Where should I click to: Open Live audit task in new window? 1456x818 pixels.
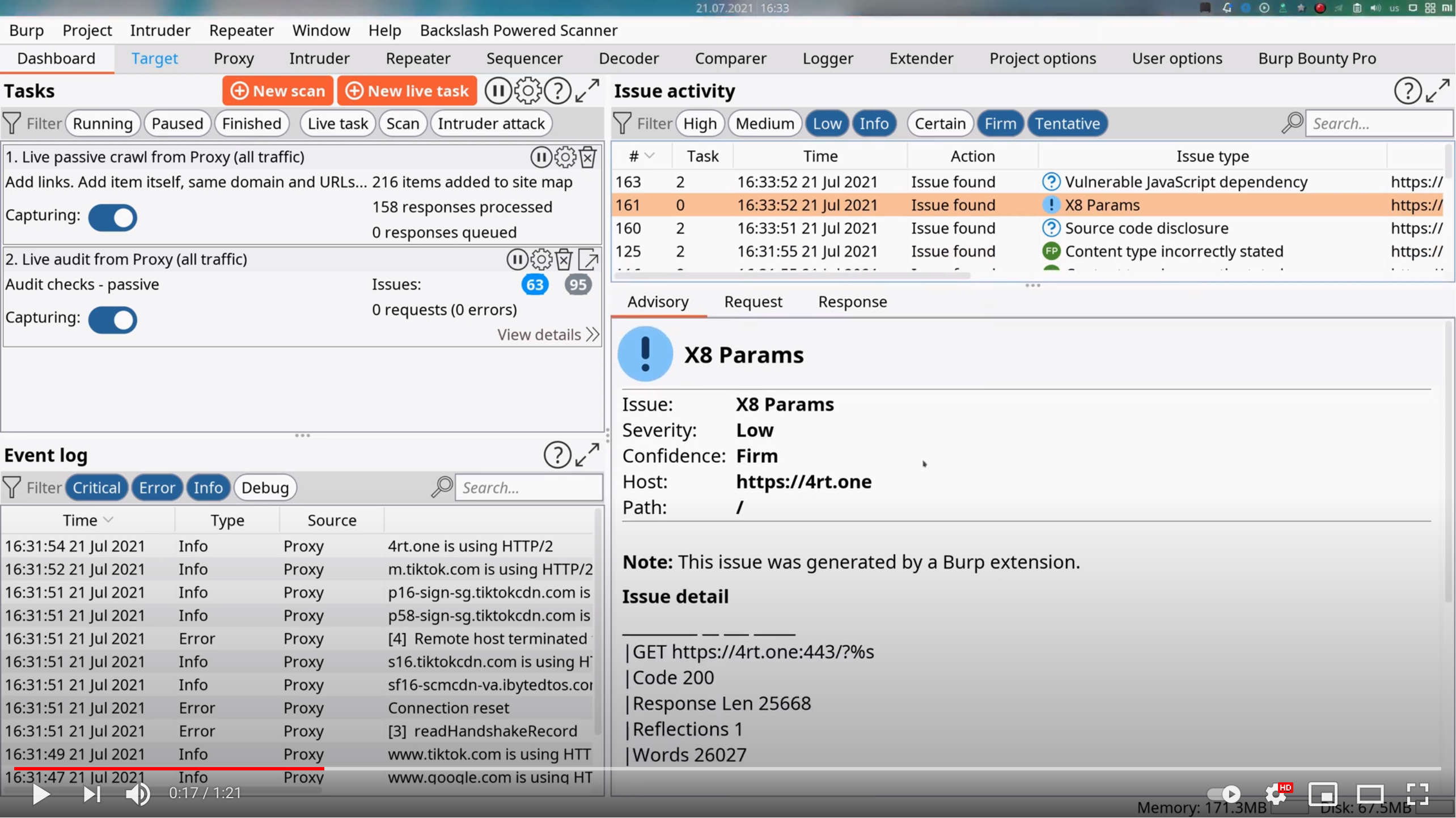coord(589,260)
